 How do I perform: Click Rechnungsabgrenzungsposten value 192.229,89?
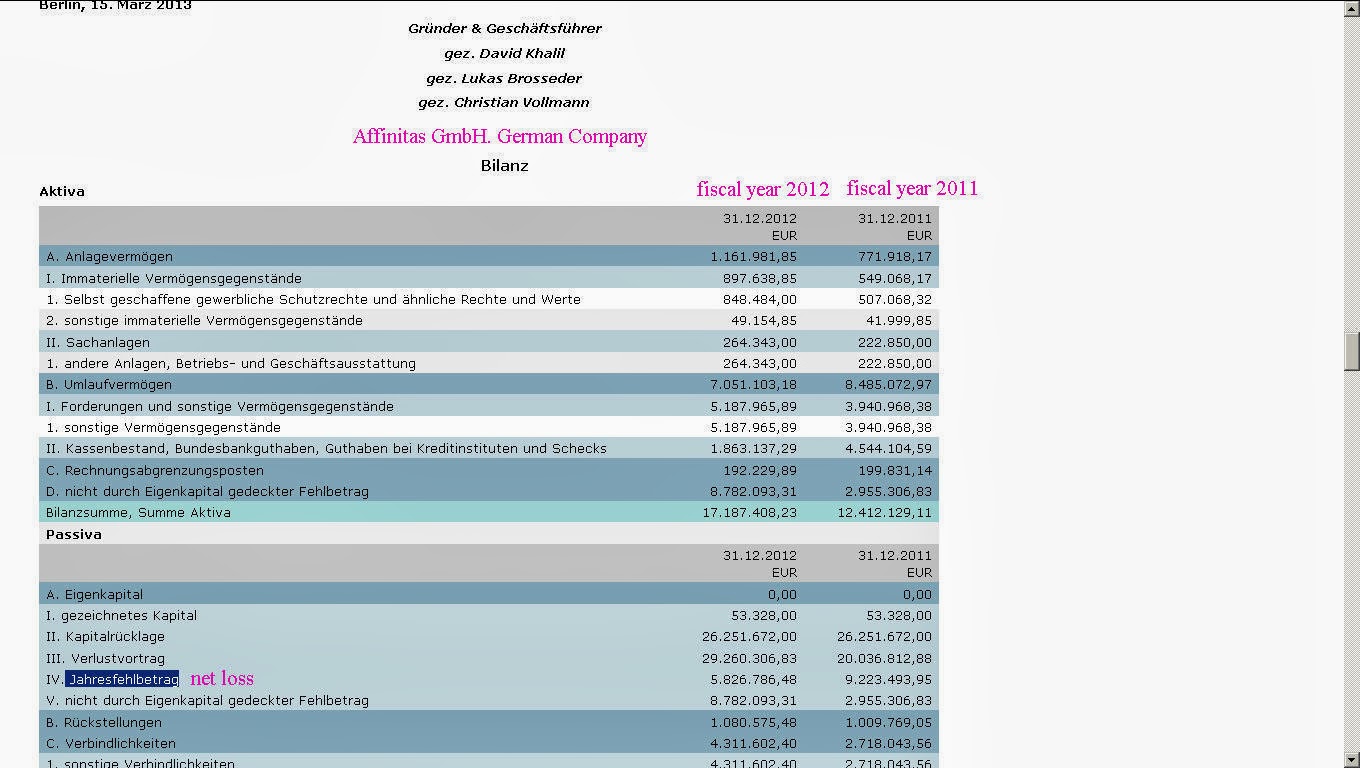pos(760,470)
